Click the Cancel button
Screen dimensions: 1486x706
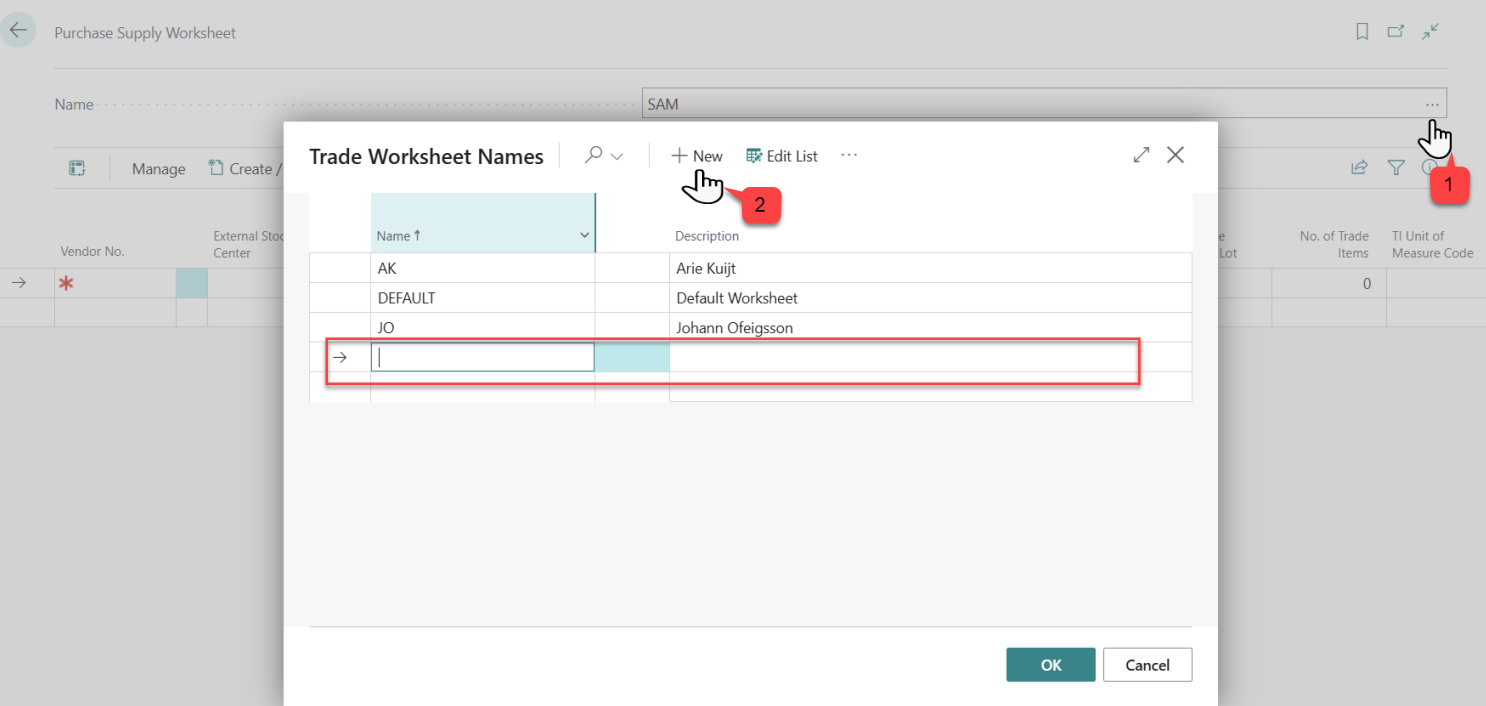1147,665
